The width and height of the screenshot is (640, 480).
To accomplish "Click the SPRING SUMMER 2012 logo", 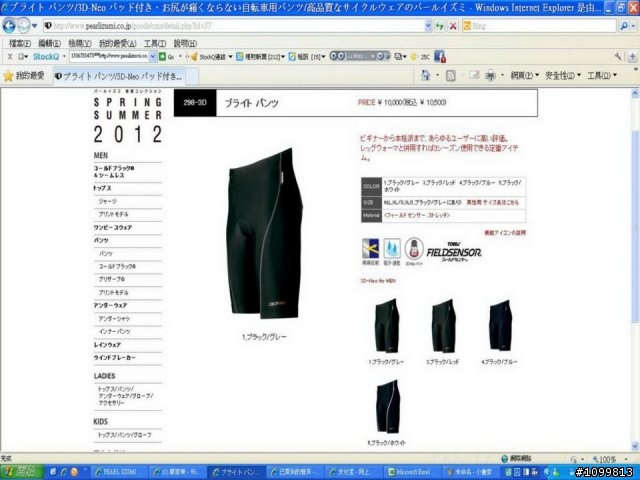I will click(x=128, y=116).
